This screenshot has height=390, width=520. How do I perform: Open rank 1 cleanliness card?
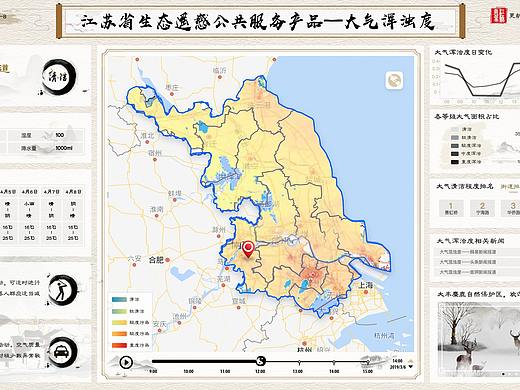point(451,208)
